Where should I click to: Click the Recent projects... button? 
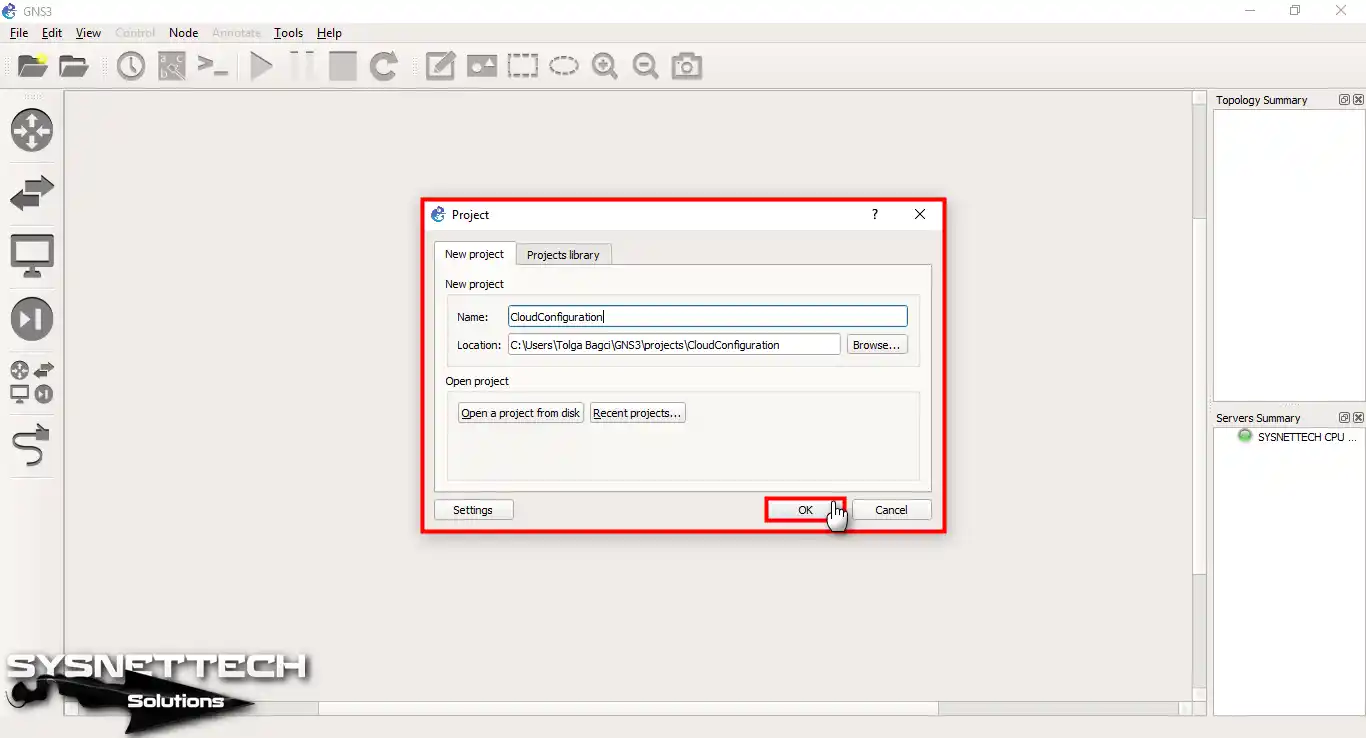[x=637, y=413]
